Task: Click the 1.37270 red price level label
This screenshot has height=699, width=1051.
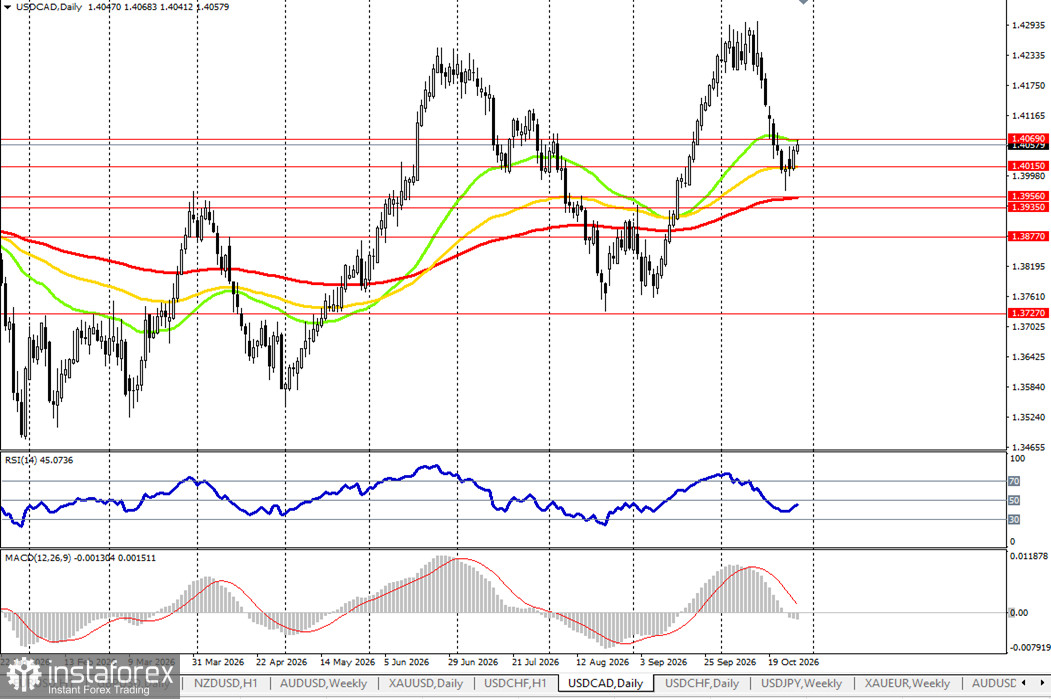Action: click(1028, 313)
